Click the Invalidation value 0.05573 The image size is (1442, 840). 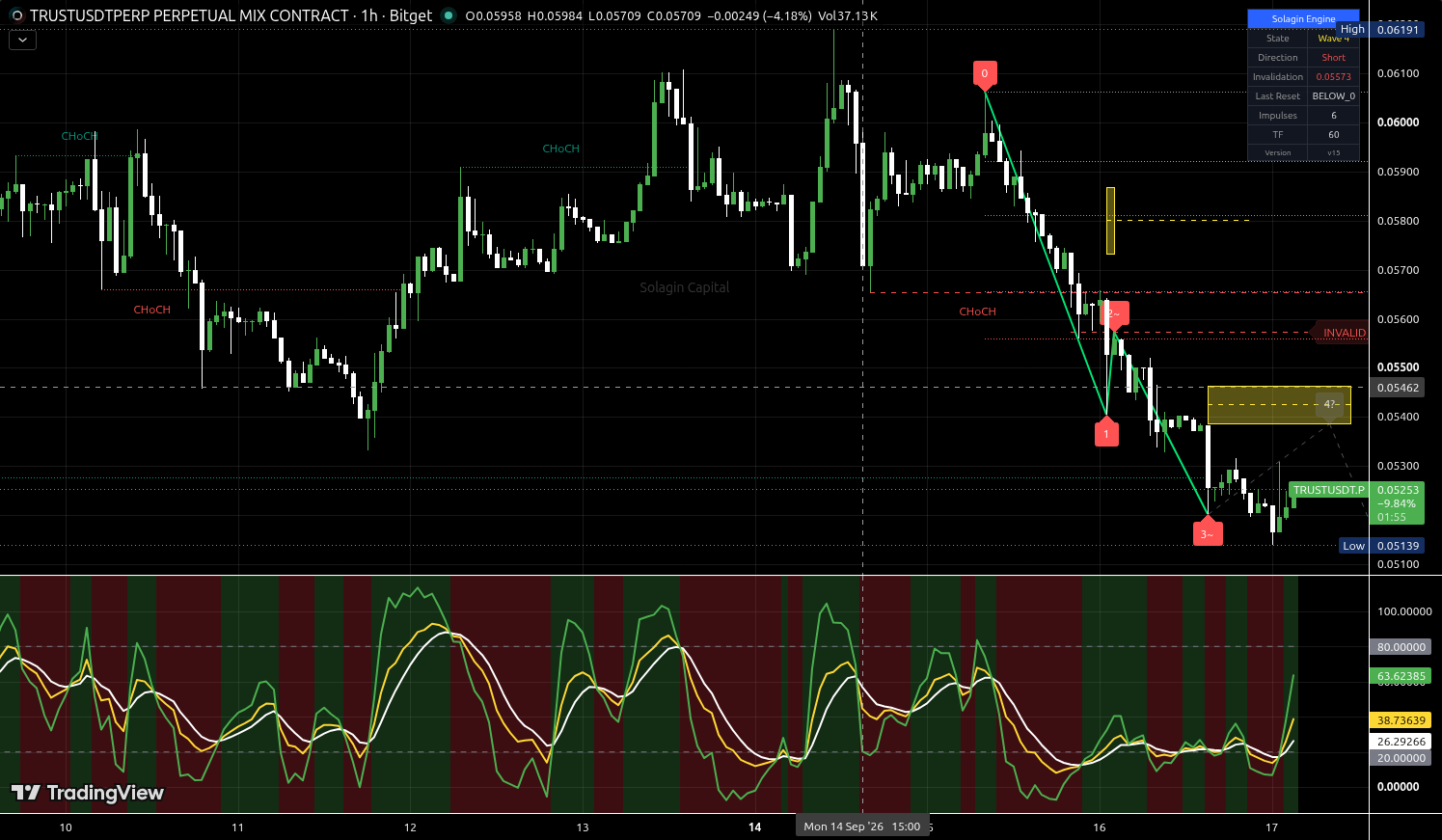click(1333, 77)
